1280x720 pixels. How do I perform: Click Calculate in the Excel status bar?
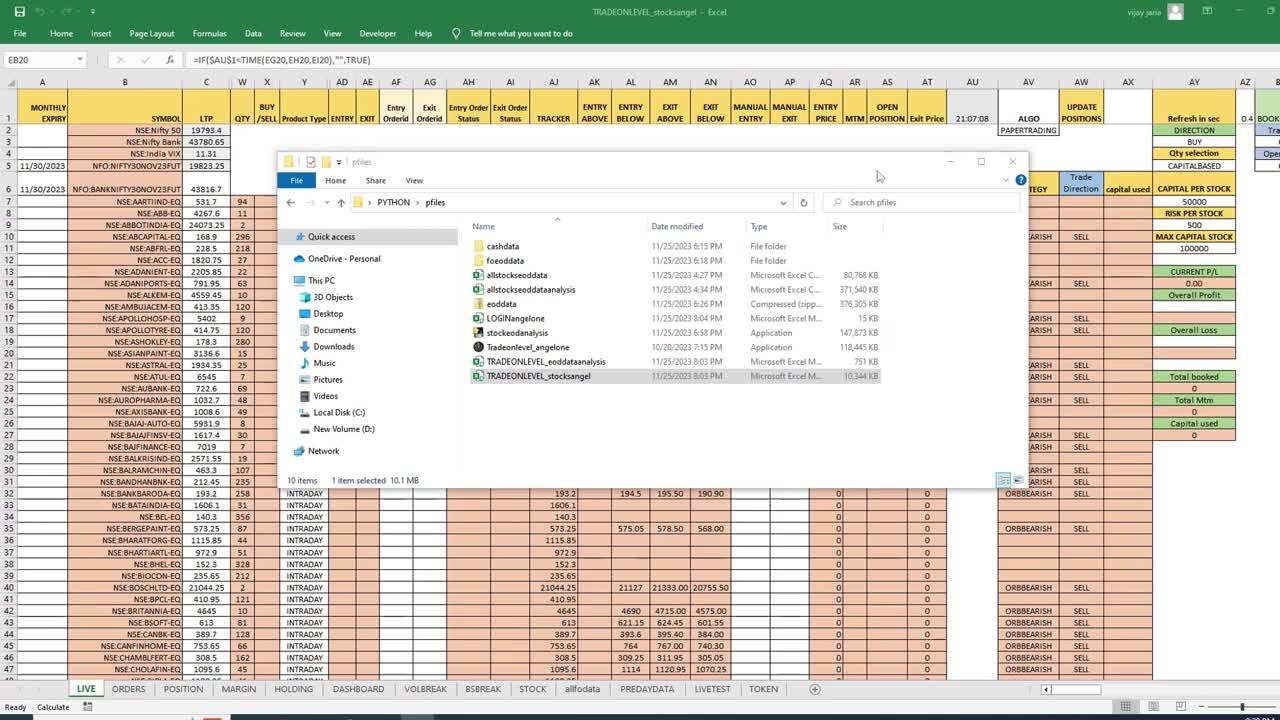pos(53,707)
